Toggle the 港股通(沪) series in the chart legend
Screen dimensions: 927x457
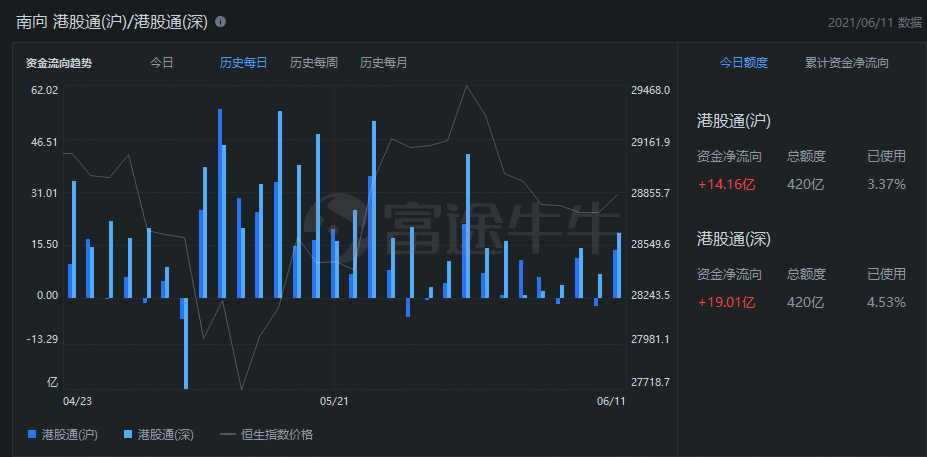pos(62,434)
